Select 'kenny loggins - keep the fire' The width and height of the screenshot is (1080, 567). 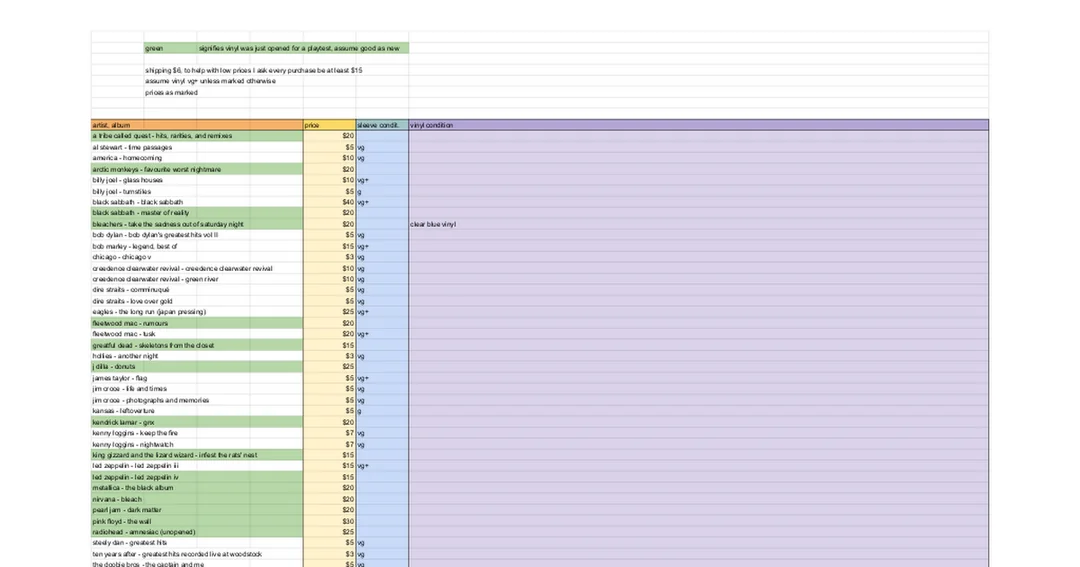[x=197, y=433]
